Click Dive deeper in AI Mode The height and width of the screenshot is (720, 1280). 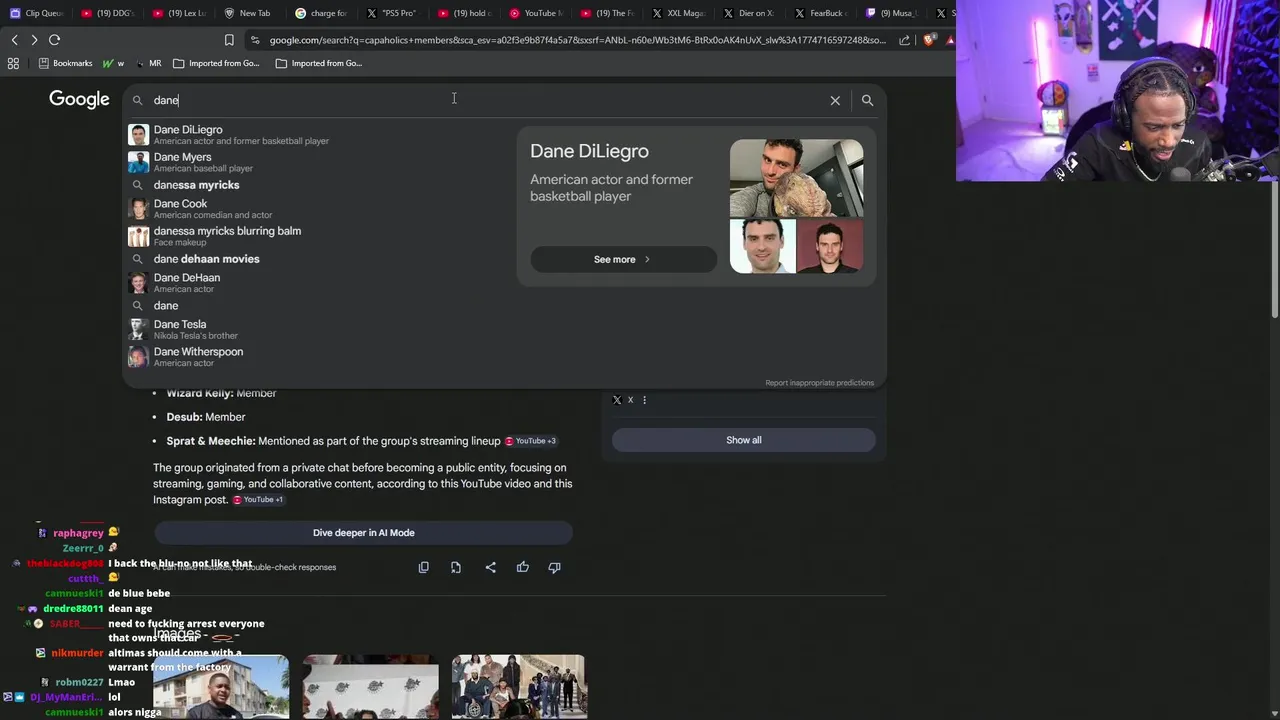point(363,533)
